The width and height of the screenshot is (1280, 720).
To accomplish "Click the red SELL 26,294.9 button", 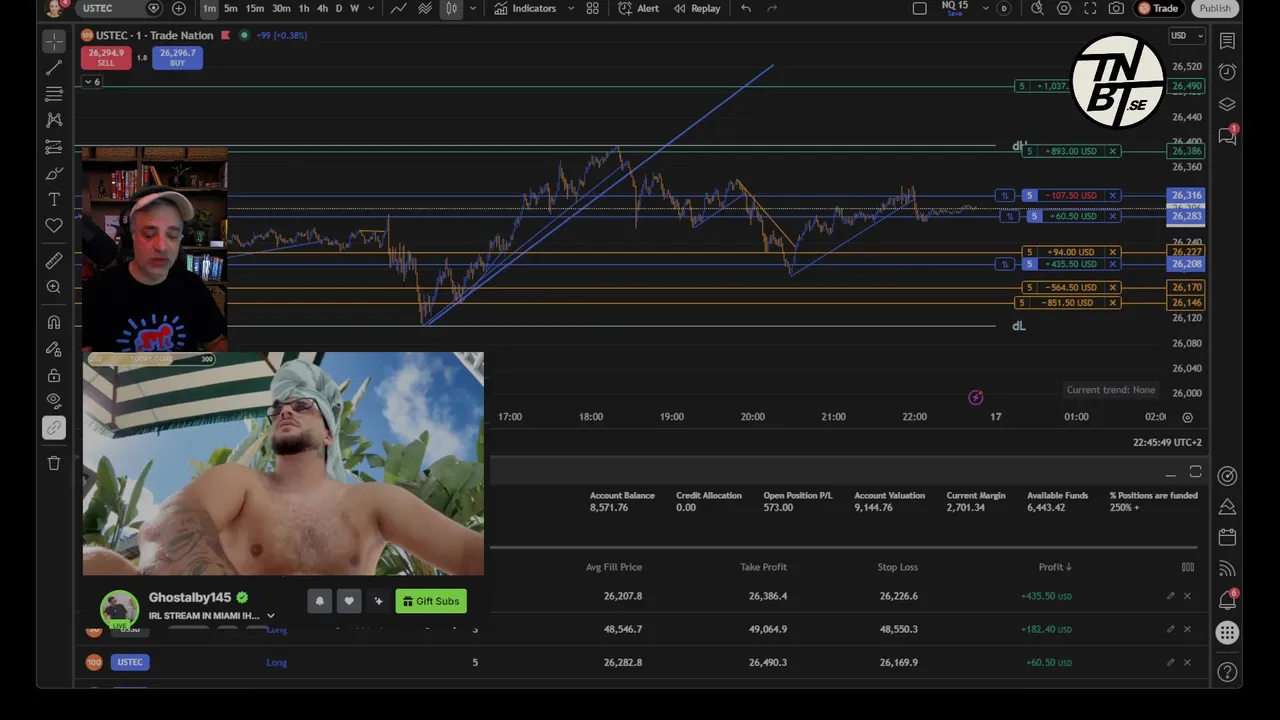I will tap(106, 57).
